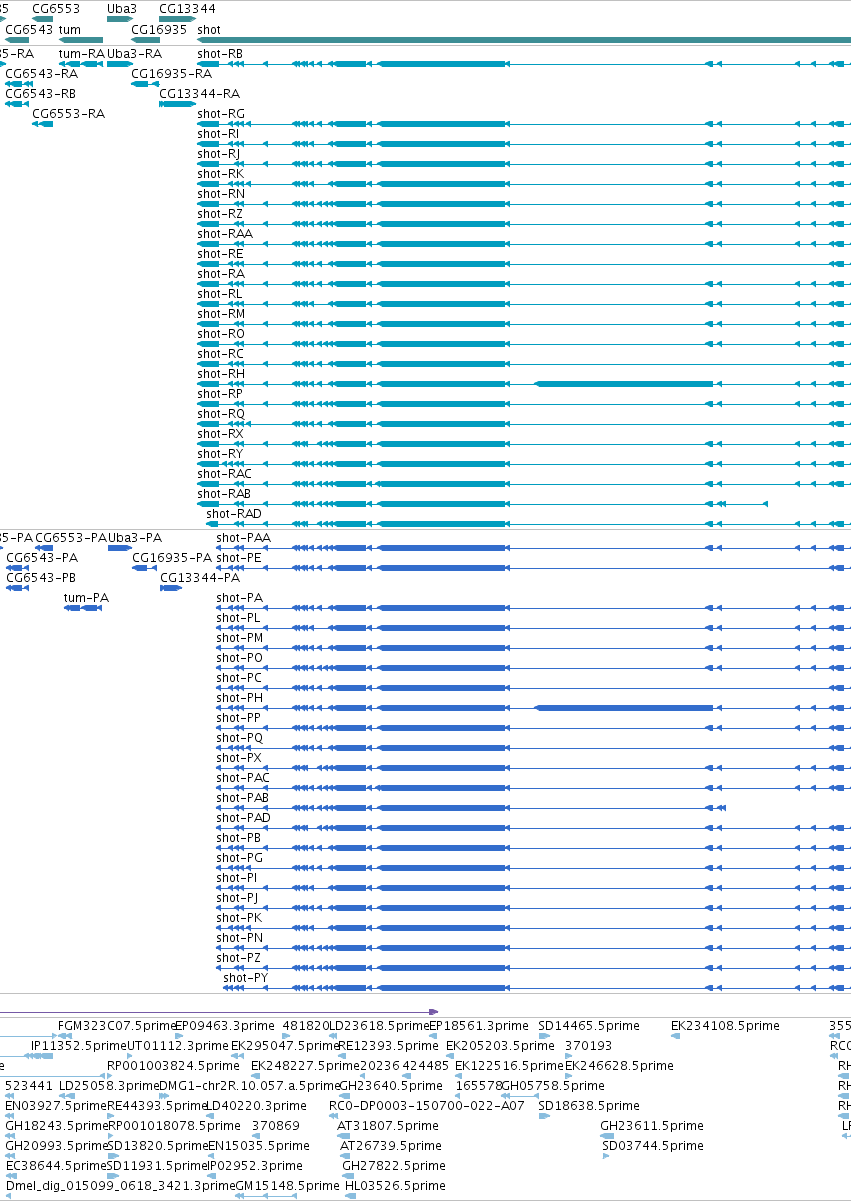Viewport: 851px width, 1201px height.
Task: Select the shot-RK transcript label
Action: point(220,173)
